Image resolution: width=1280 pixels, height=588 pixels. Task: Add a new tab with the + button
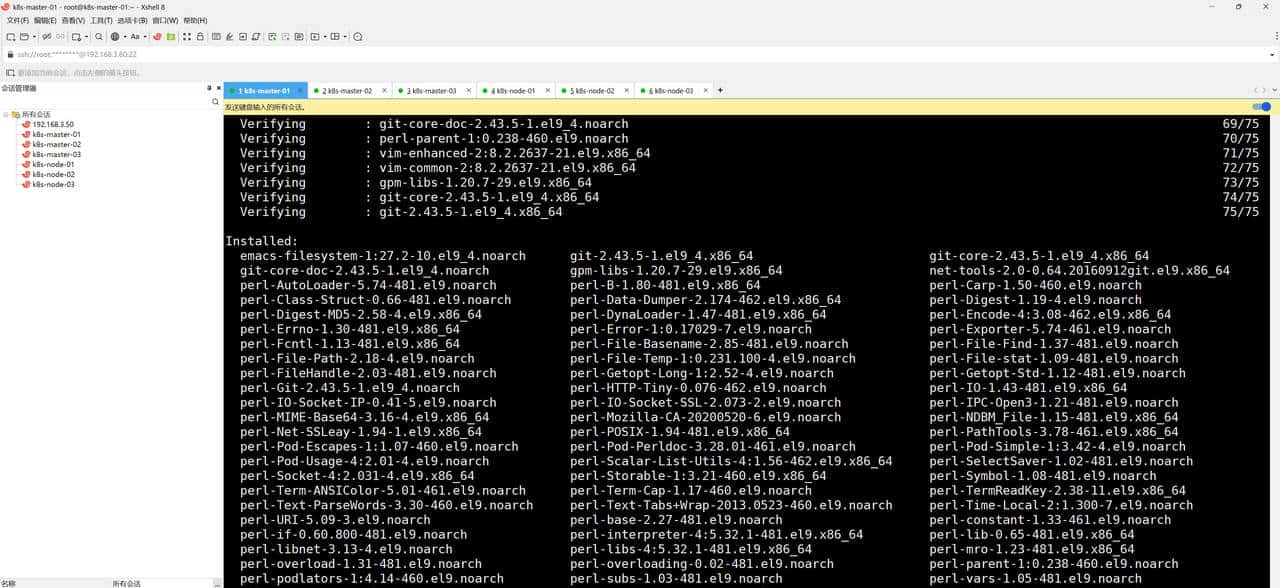tap(719, 90)
